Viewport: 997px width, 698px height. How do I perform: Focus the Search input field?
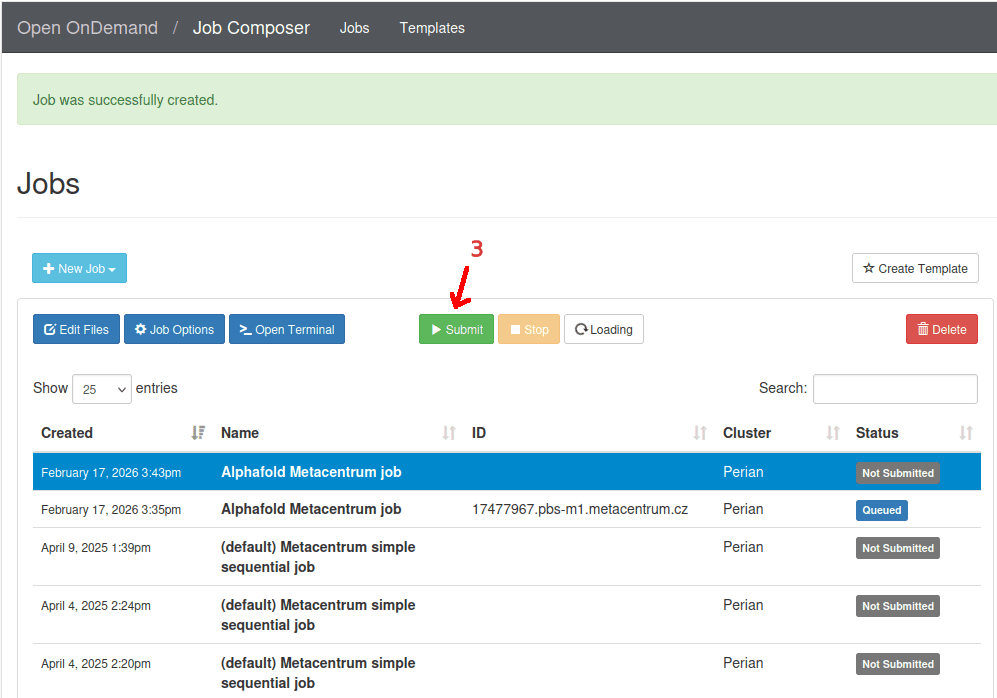[x=895, y=389]
